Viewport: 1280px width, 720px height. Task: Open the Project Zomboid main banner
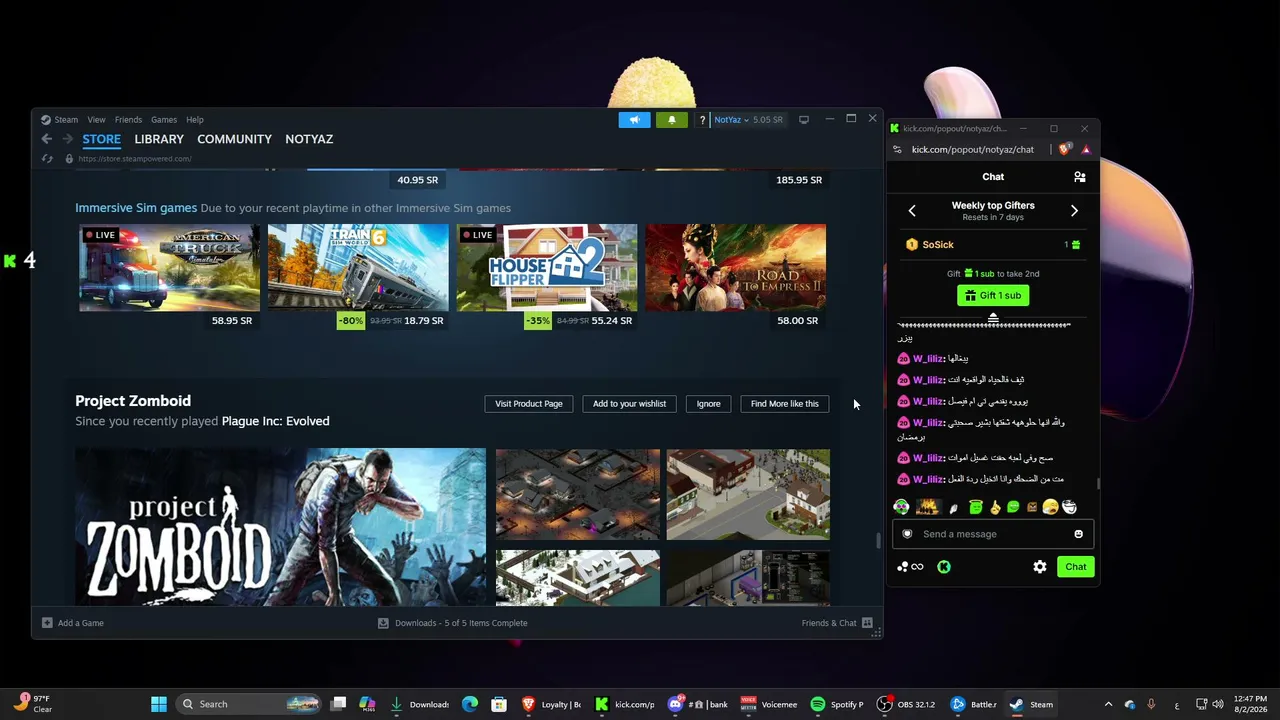click(x=280, y=527)
